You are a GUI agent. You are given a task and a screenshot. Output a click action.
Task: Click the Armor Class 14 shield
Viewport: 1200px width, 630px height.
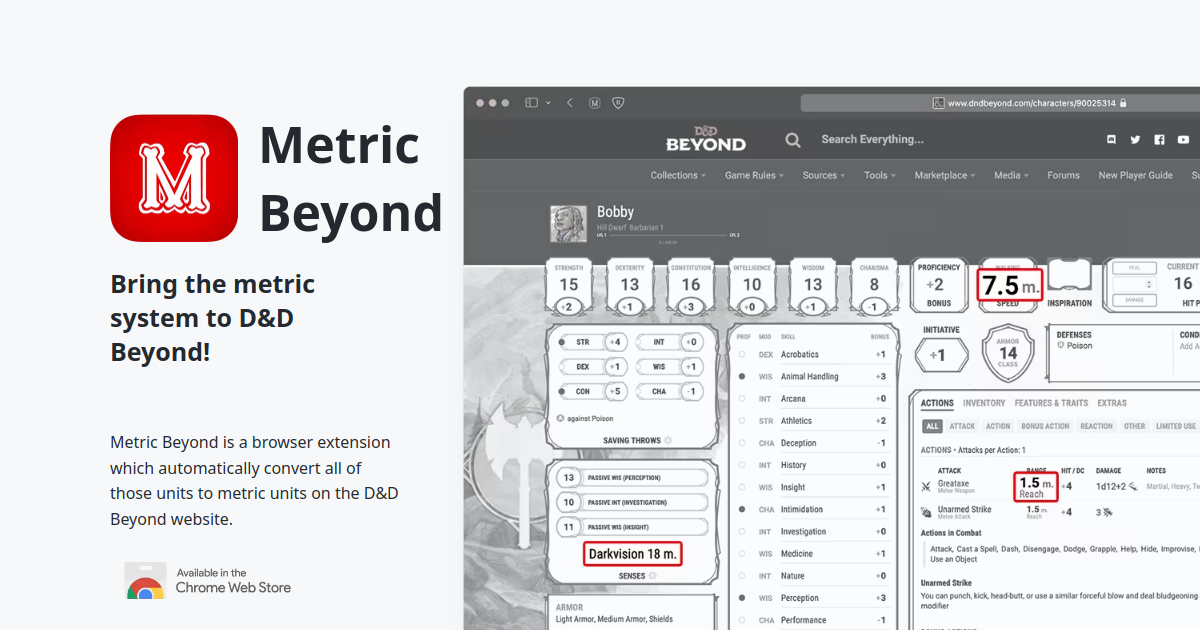point(1008,352)
